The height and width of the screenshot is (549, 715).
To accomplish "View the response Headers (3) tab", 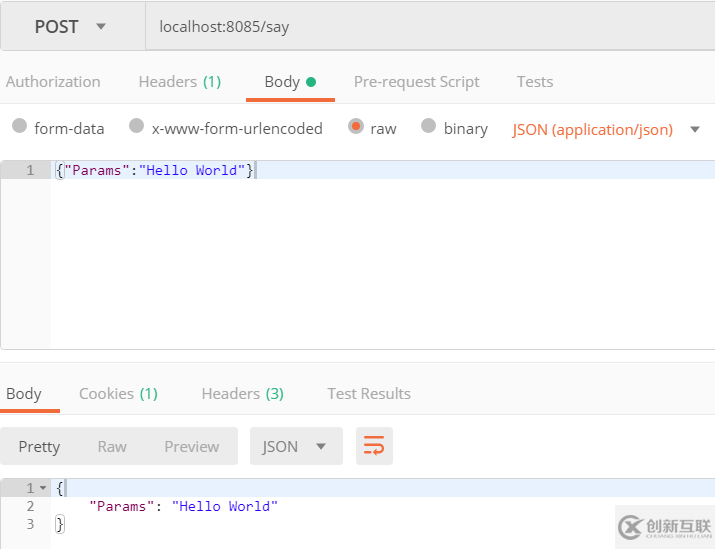I will click(x=243, y=394).
